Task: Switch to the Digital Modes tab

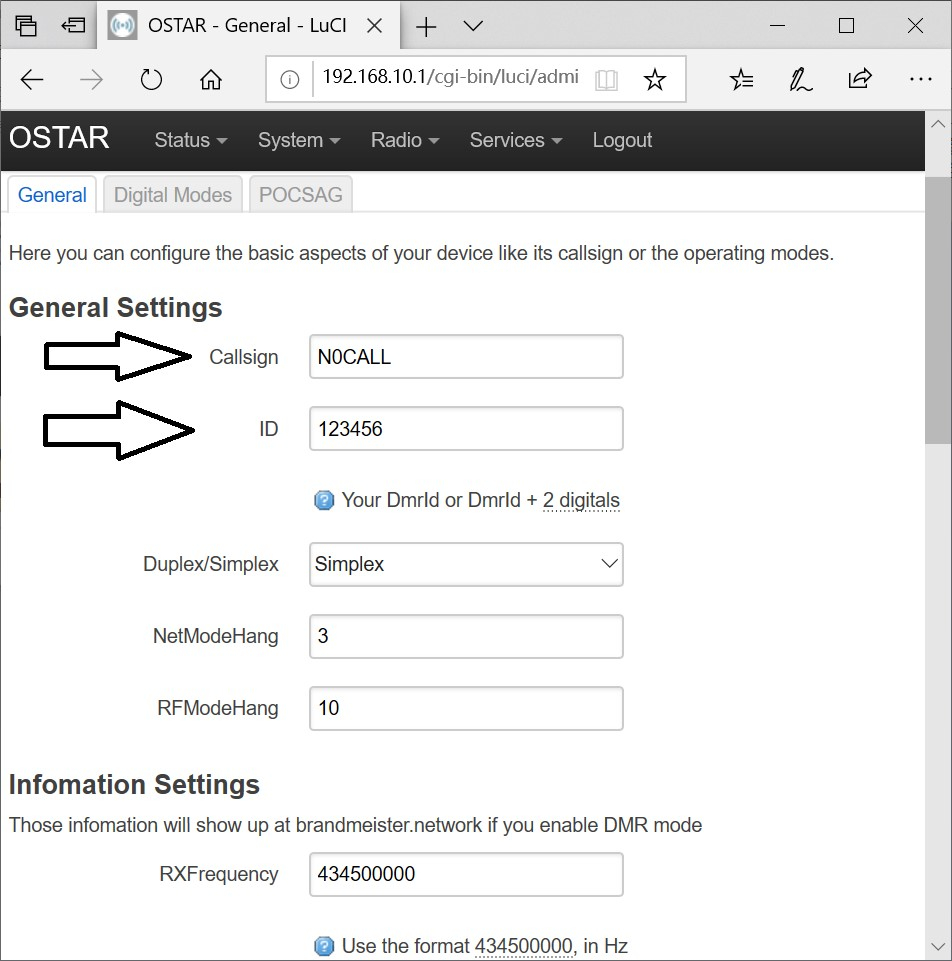Action: pyautogui.click(x=173, y=195)
